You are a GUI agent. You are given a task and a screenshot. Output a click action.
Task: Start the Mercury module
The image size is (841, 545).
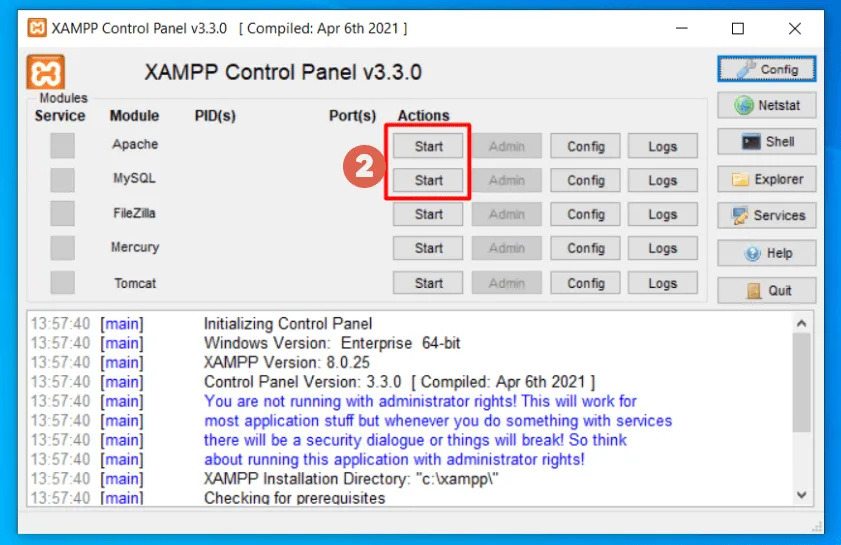point(428,248)
